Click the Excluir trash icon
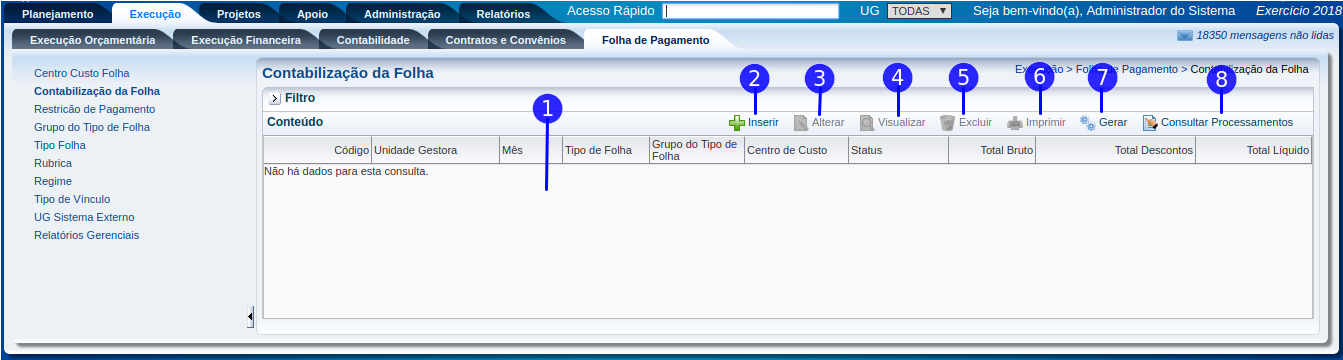 pos(947,123)
